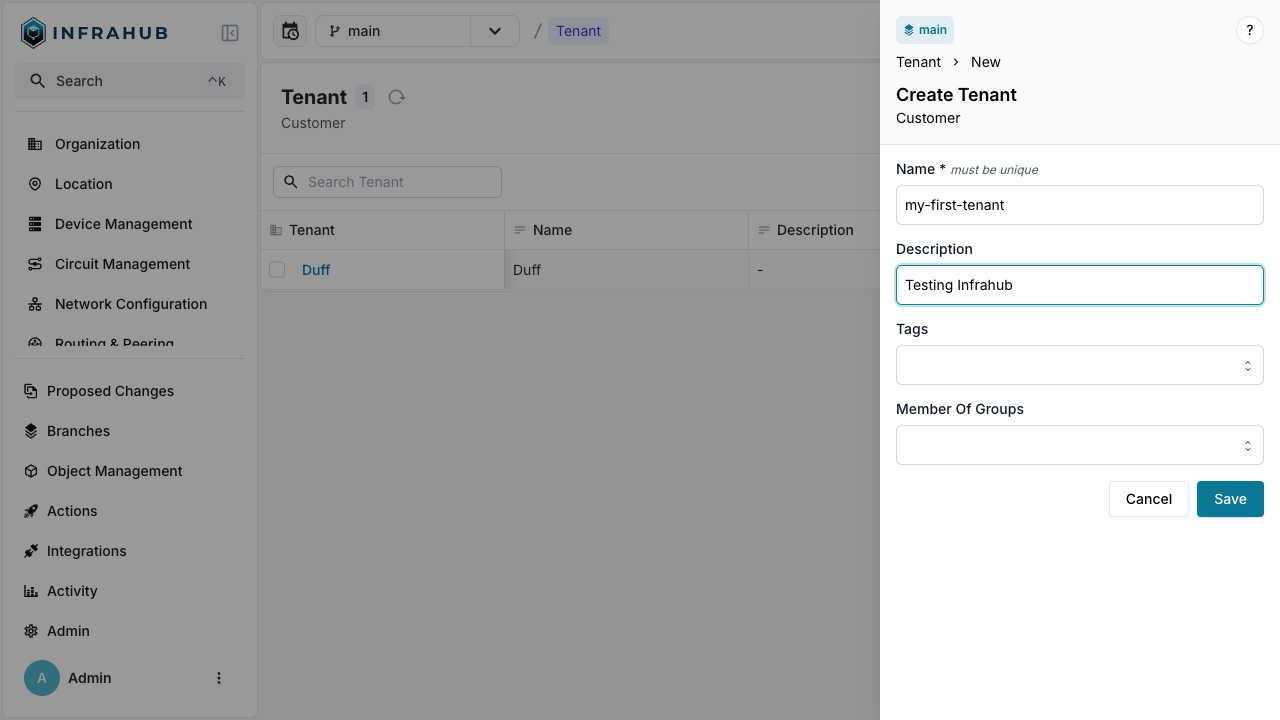Viewport: 1280px width, 720px height.
Task: Click the Description input field
Action: (x=1080, y=285)
